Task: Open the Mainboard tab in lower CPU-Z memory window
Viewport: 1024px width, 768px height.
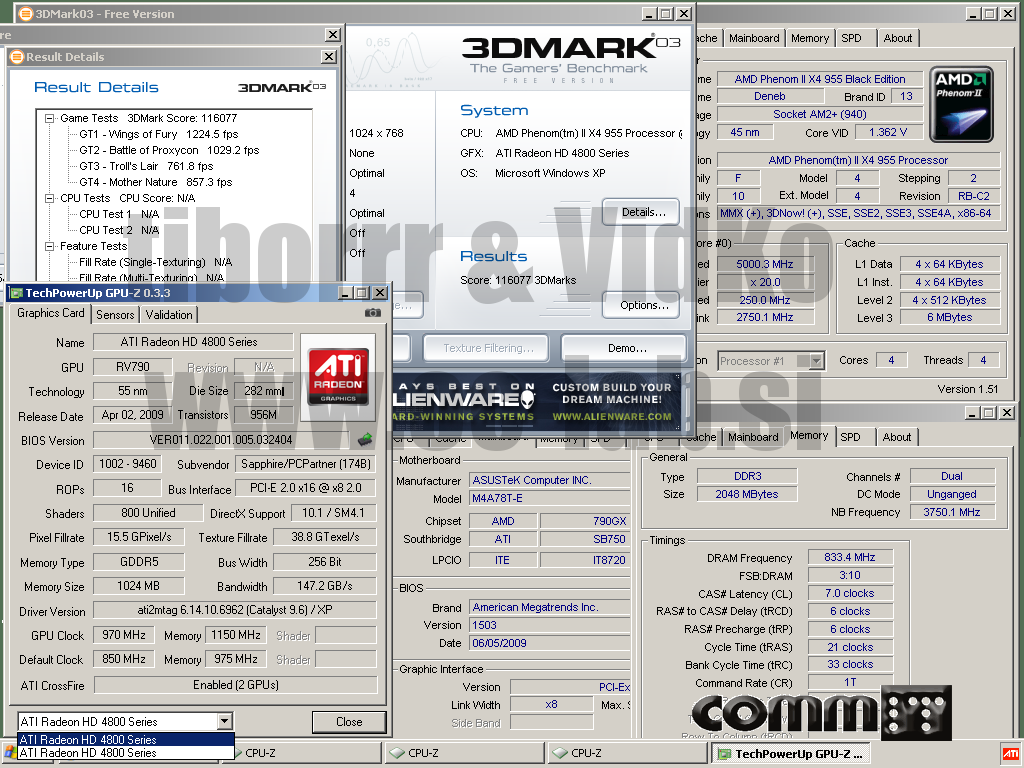Action: point(753,437)
